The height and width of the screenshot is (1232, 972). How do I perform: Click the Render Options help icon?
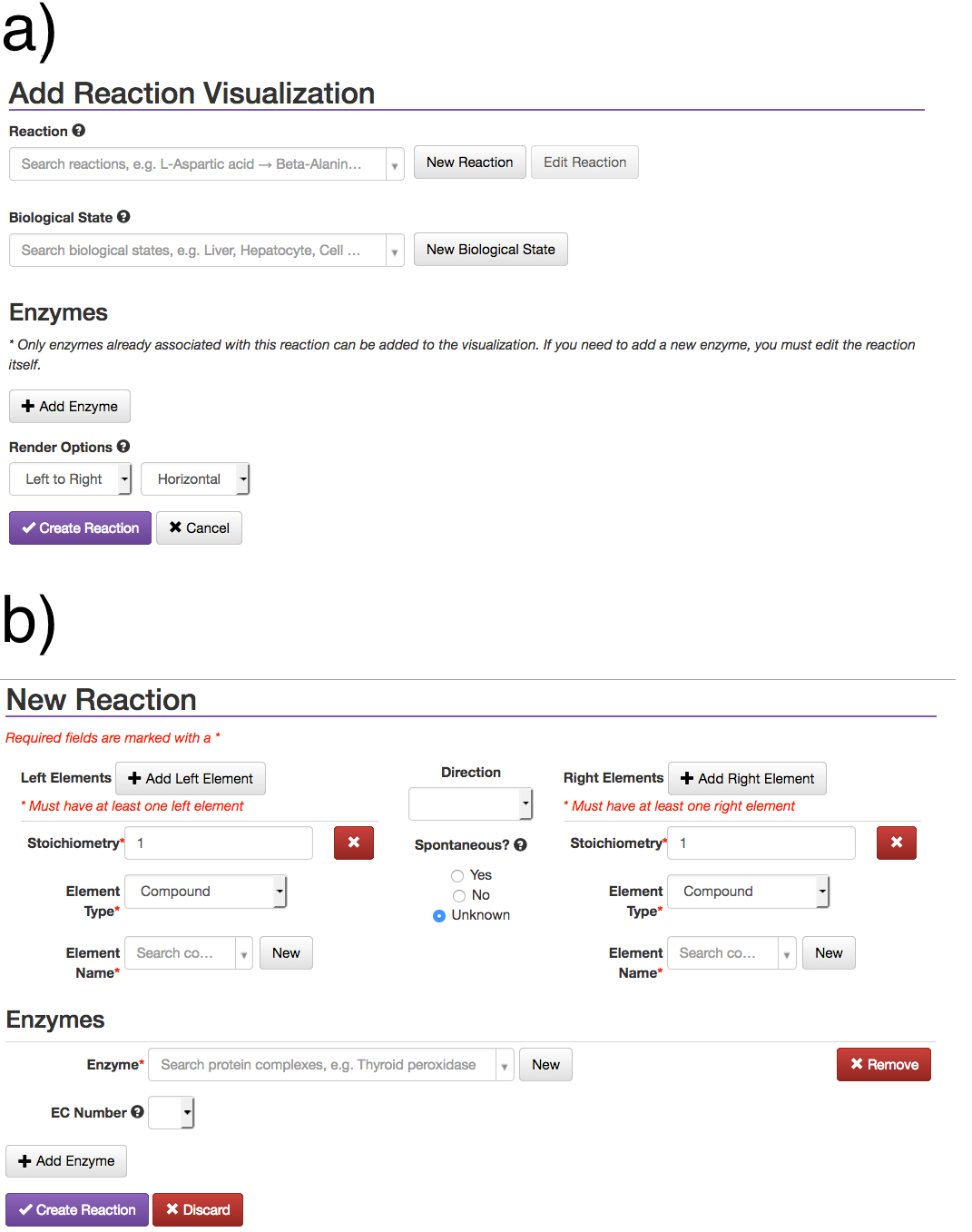123,447
